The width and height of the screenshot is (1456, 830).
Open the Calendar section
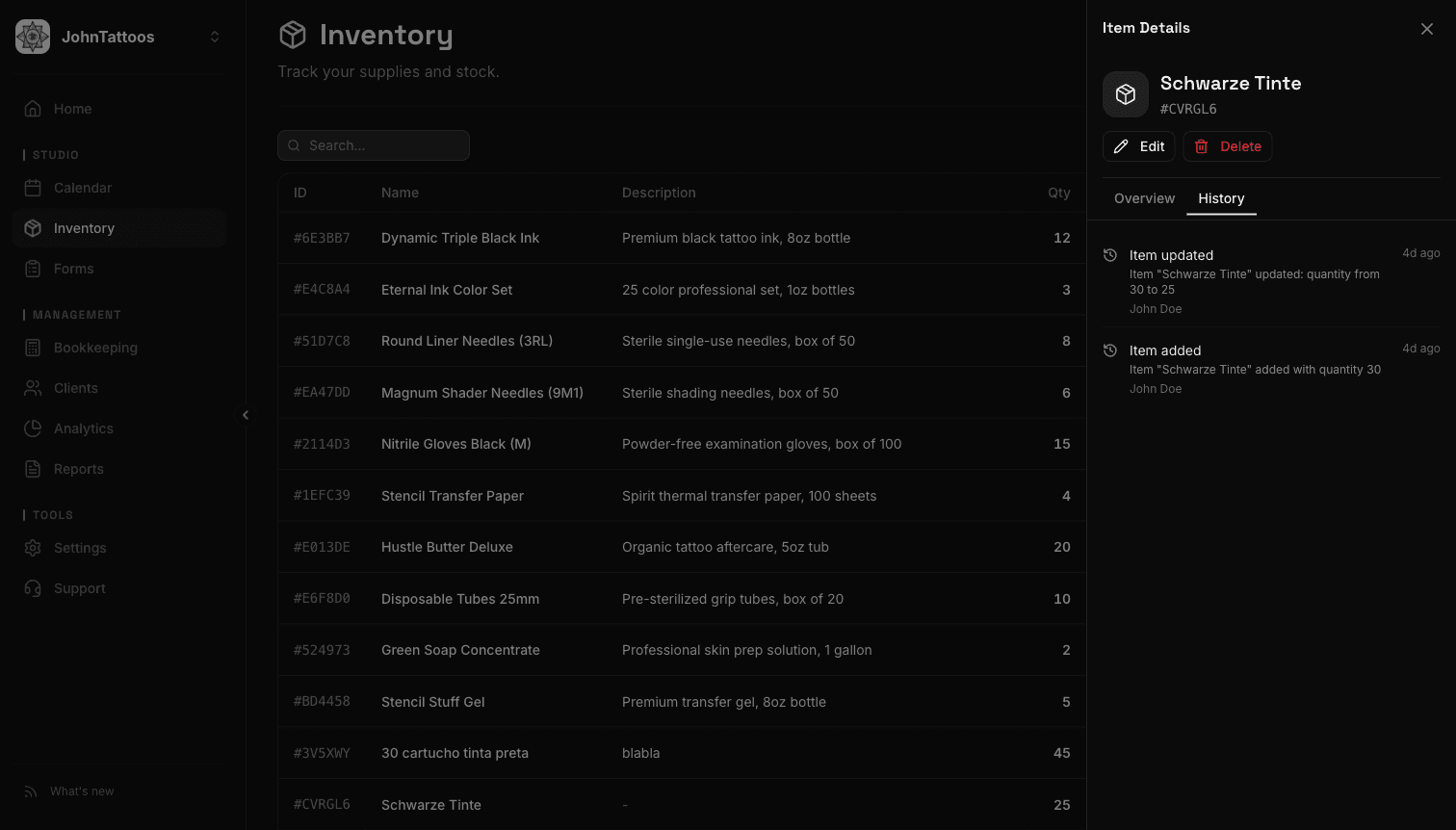[82, 188]
